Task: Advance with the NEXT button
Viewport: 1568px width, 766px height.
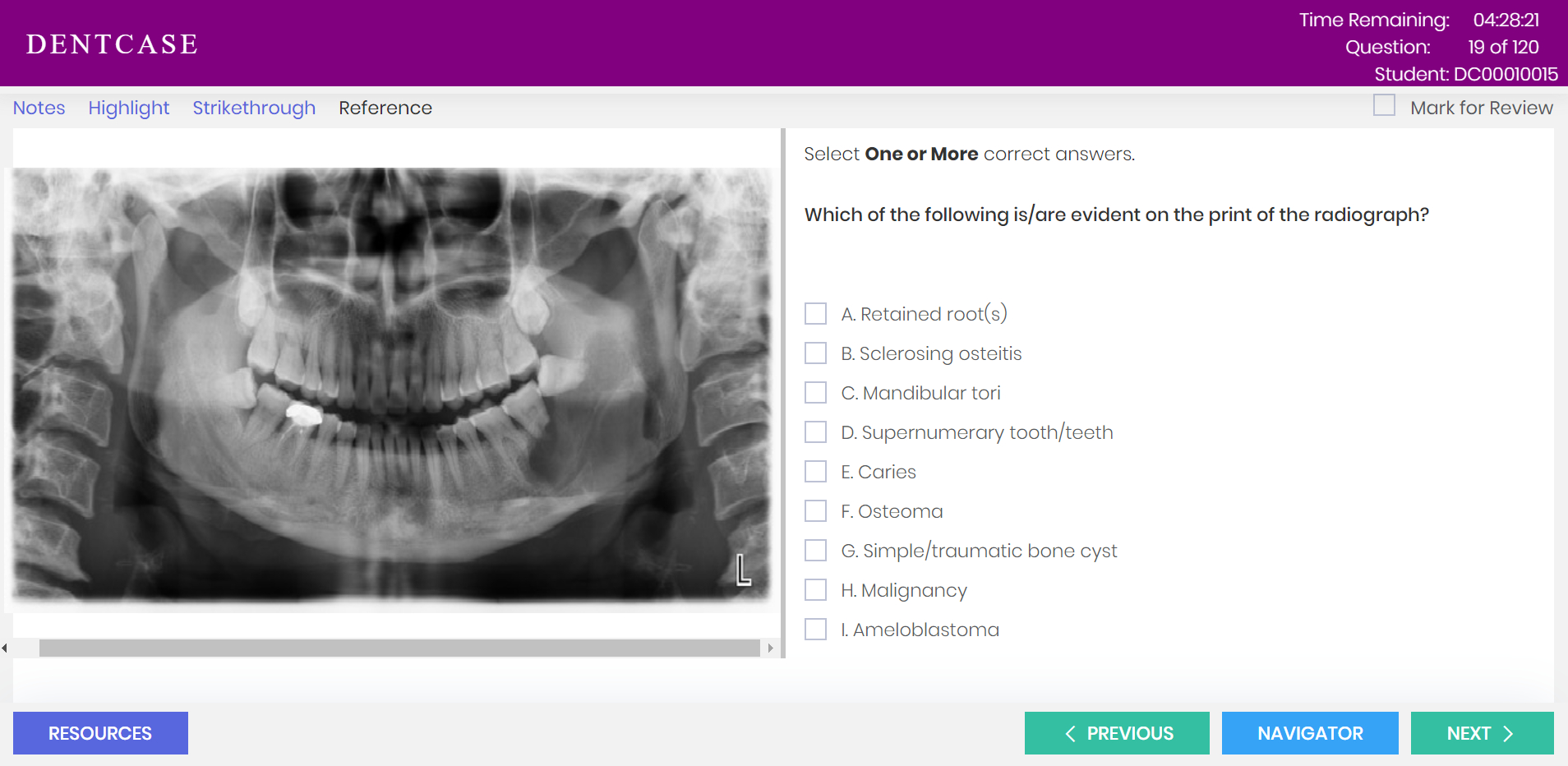Action: coord(1482,733)
